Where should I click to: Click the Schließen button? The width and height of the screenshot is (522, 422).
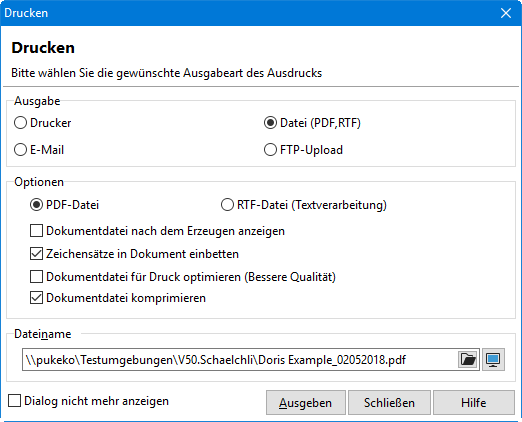389,403
